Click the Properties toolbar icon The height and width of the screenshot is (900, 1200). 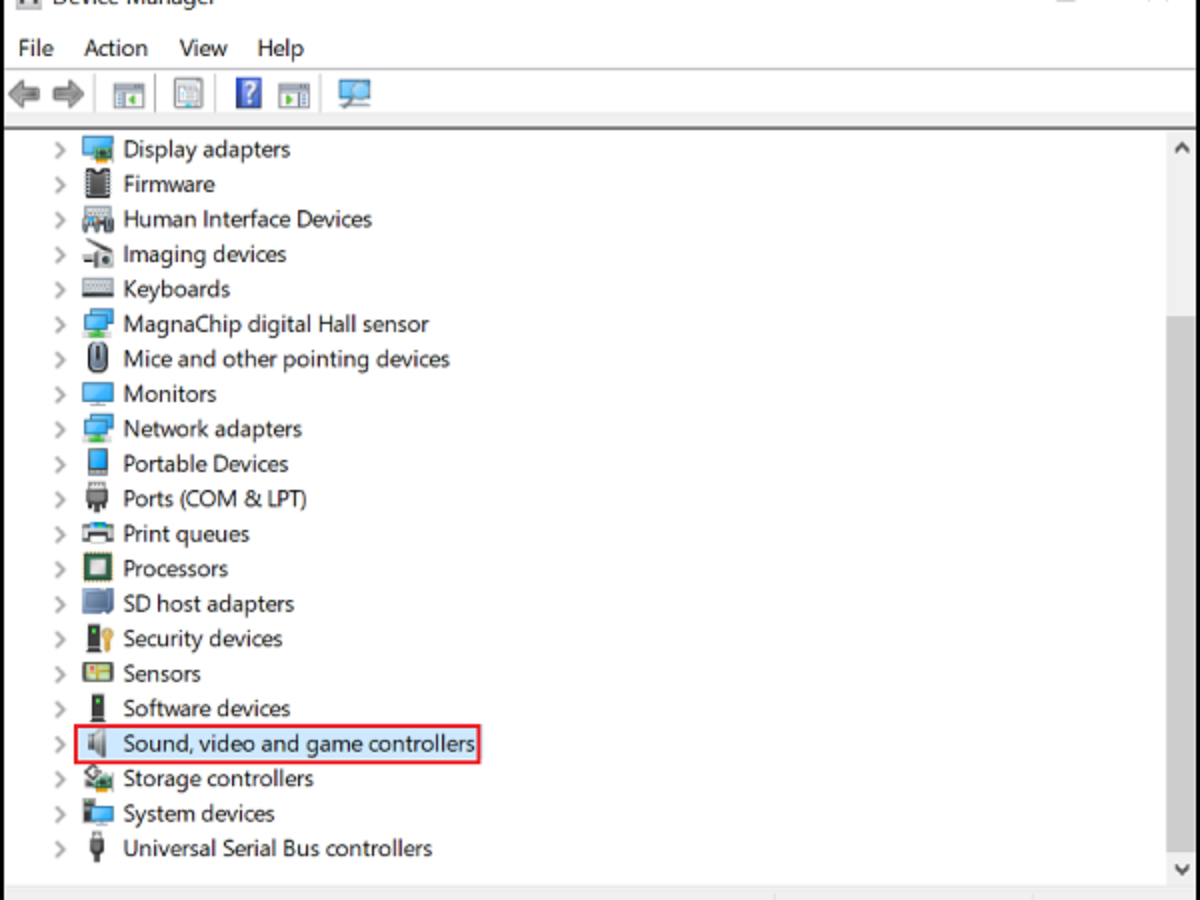pos(188,94)
